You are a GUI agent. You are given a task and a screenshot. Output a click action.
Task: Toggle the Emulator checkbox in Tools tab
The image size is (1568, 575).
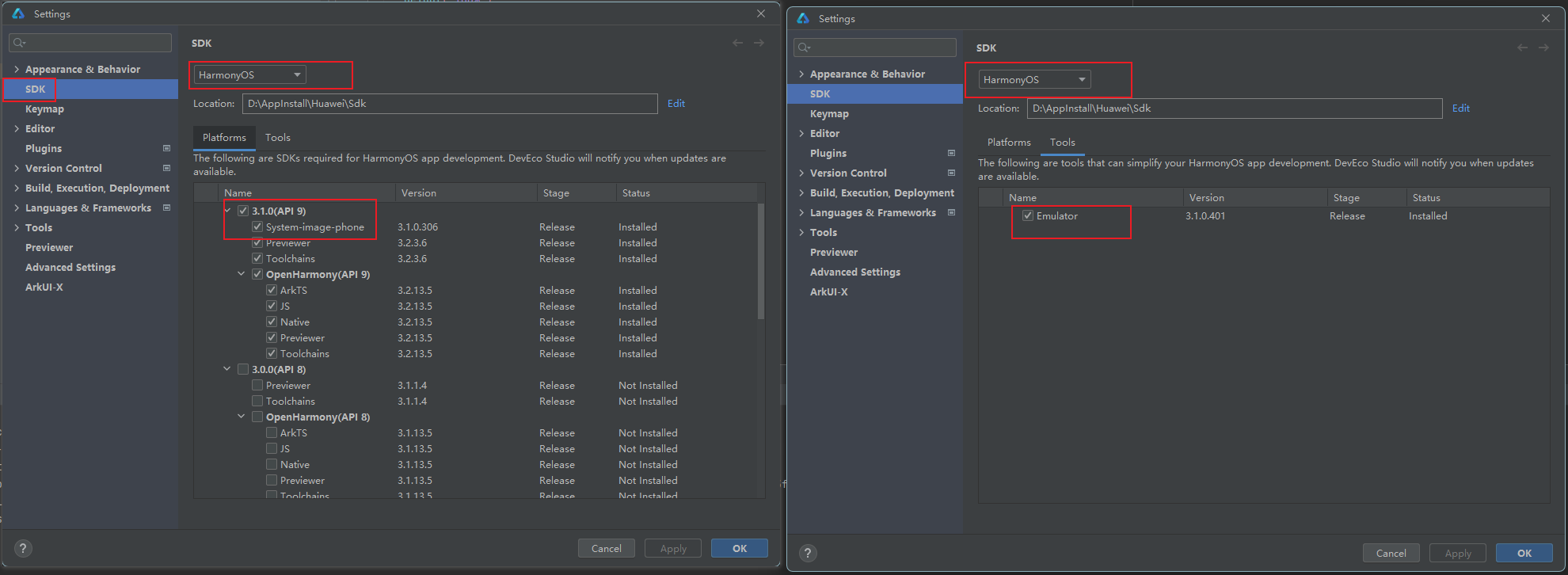pyautogui.click(x=1028, y=215)
